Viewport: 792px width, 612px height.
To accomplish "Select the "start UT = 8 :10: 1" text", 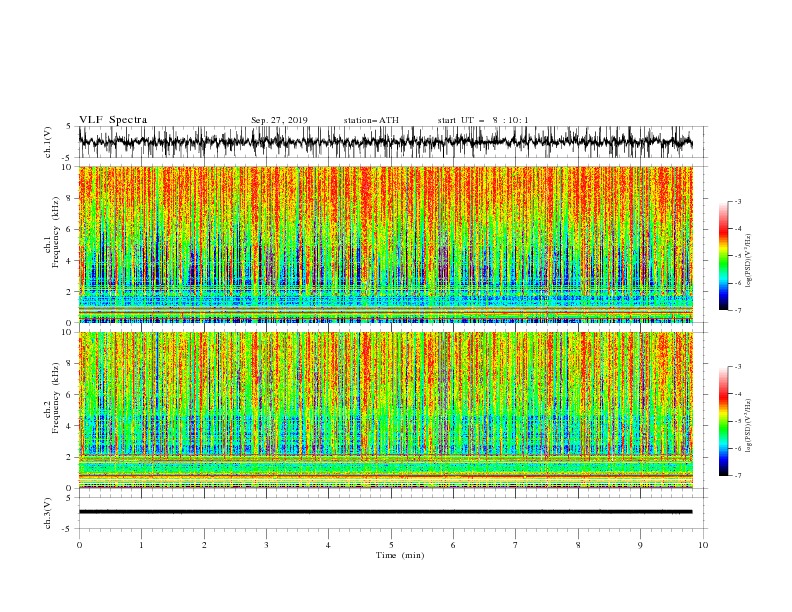I will 483,120.
